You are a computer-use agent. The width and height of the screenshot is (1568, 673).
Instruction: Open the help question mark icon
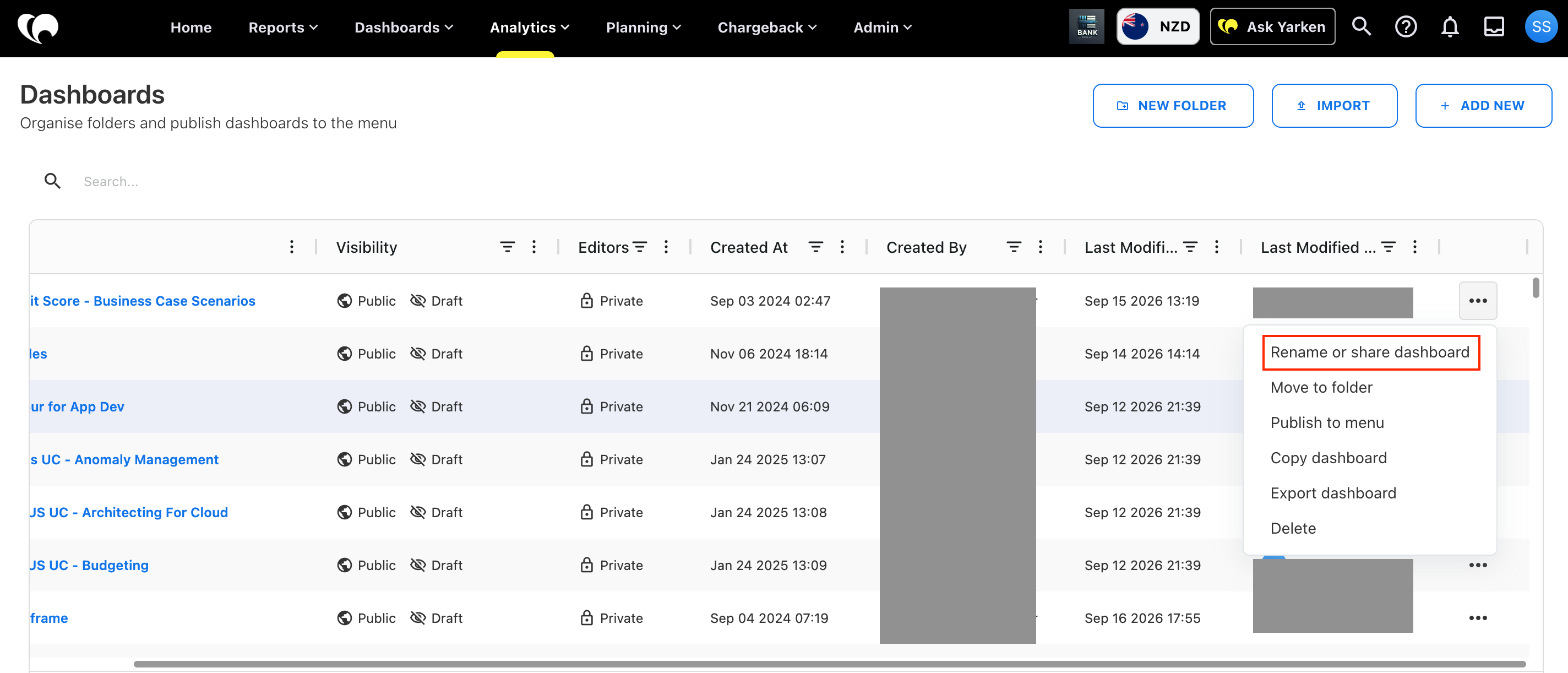pyautogui.click(x=1406, y=27)
